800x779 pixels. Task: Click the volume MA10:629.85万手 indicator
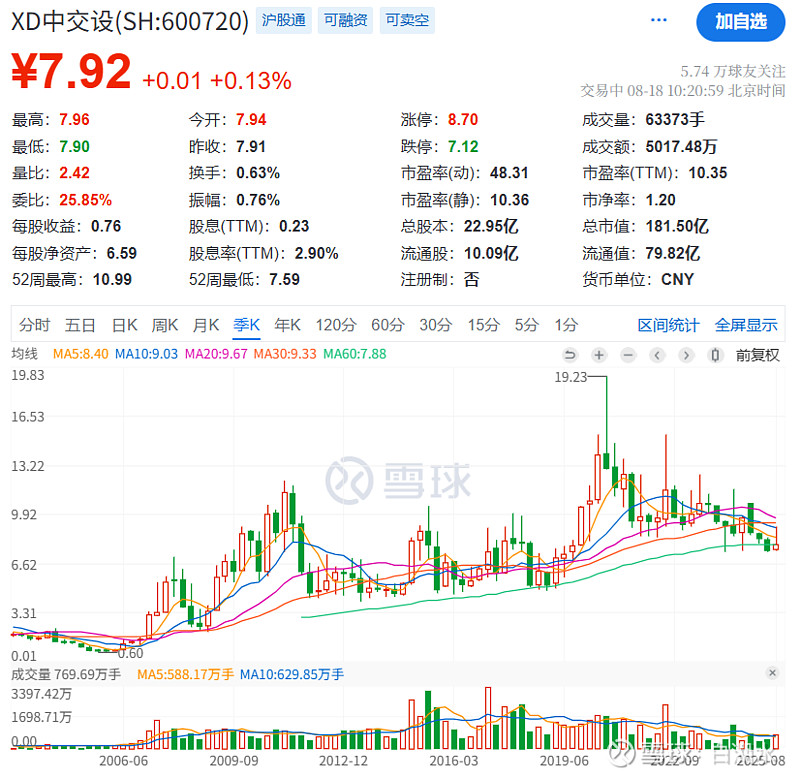tap(292, 674)
